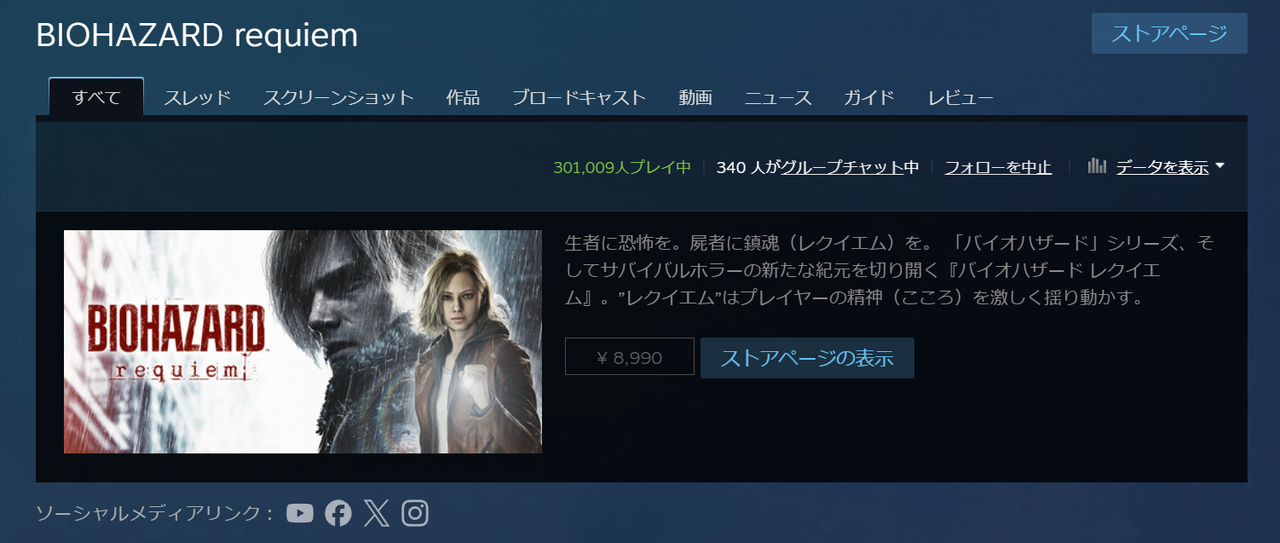Open the スクリーンショット tab
Screen dimensions: 1280x543
click(338, 97)
